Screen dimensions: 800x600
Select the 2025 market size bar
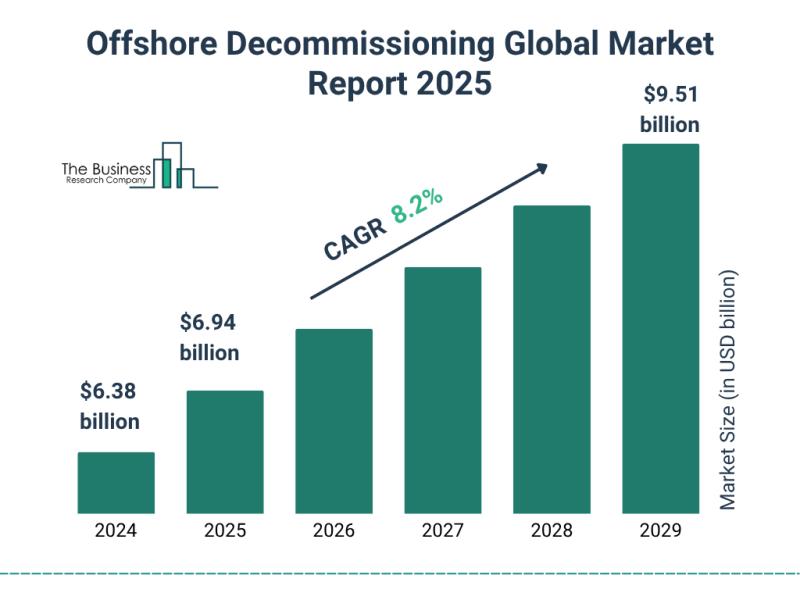[225, 452]
